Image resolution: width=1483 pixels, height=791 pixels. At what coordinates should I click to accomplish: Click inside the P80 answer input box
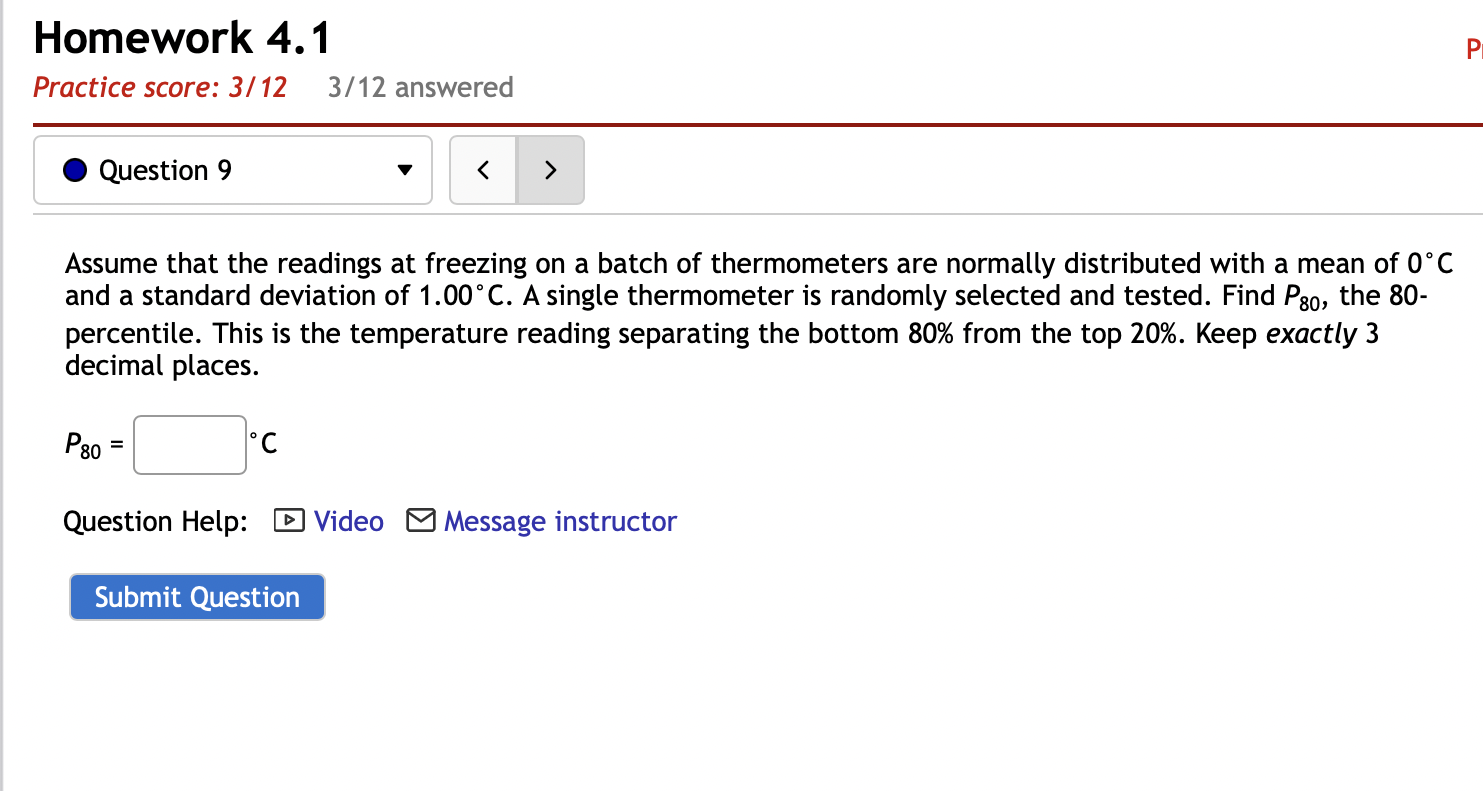click(189, 444)
